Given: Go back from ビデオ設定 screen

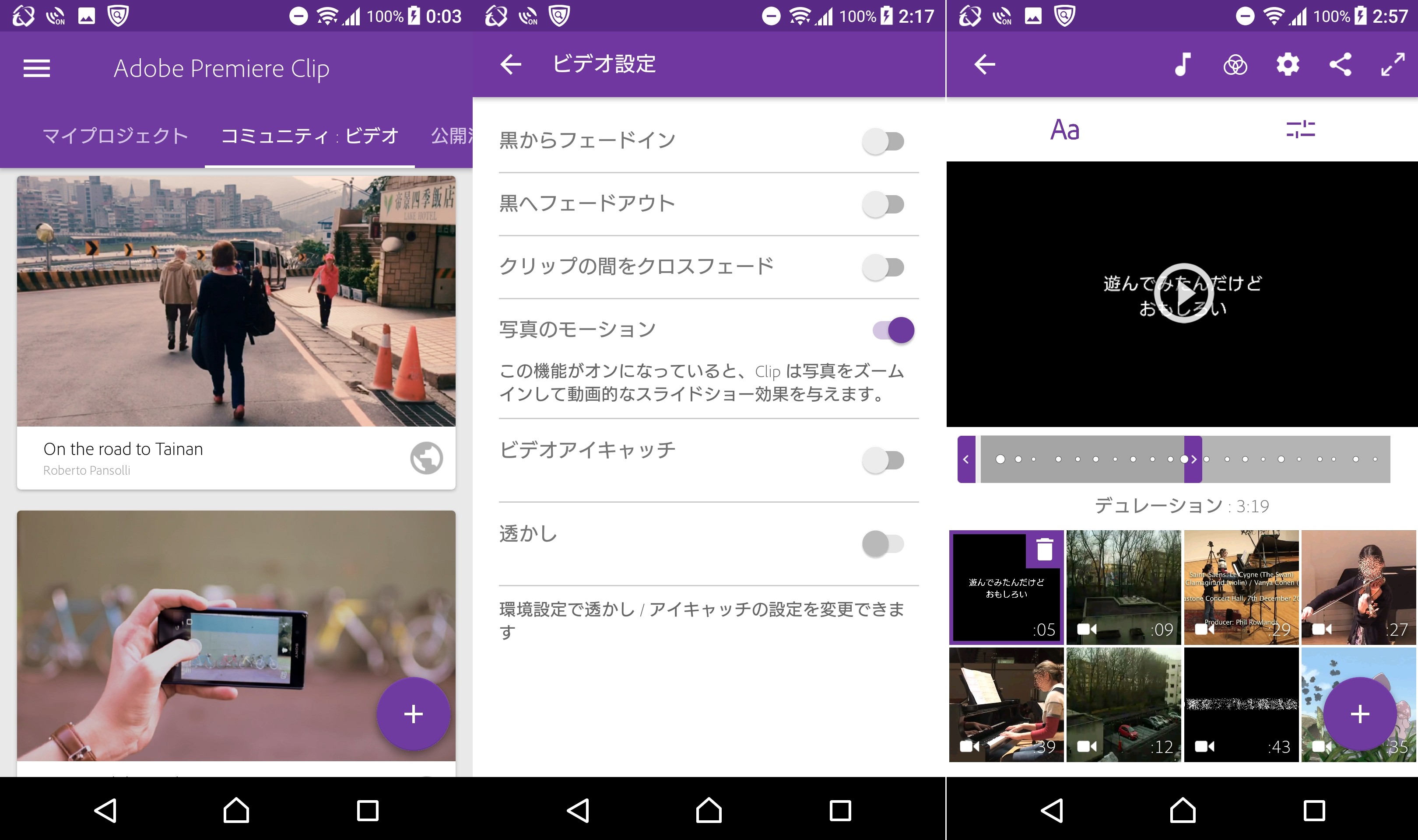Looking at the screenshot, I should (510, 64).
